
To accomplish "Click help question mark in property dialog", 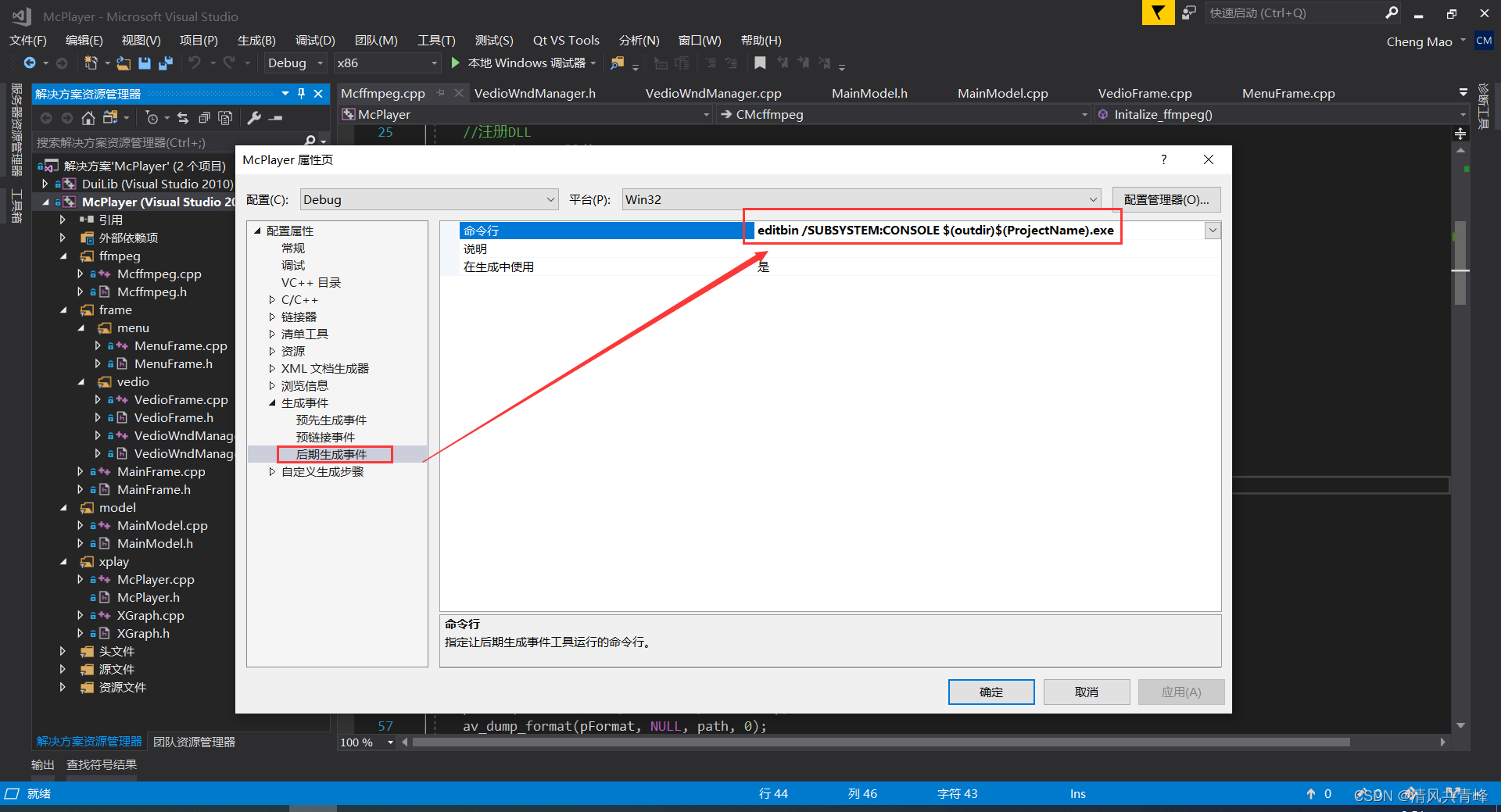I will [1163, 159].
